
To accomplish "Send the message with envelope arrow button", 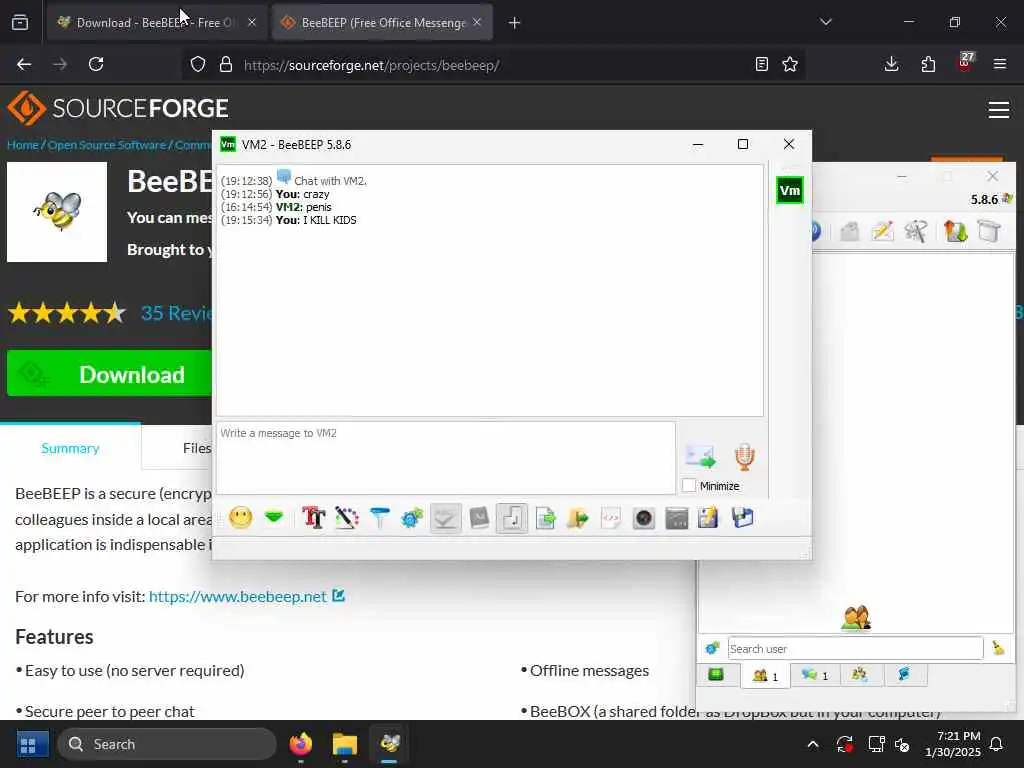I will [701, 456].
